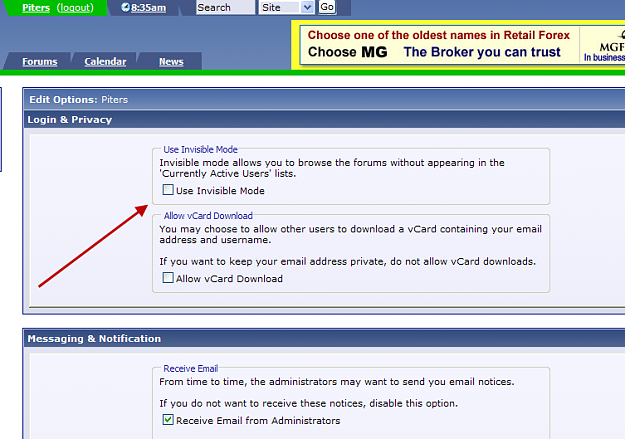Focus the Search input field

(225, 8)
